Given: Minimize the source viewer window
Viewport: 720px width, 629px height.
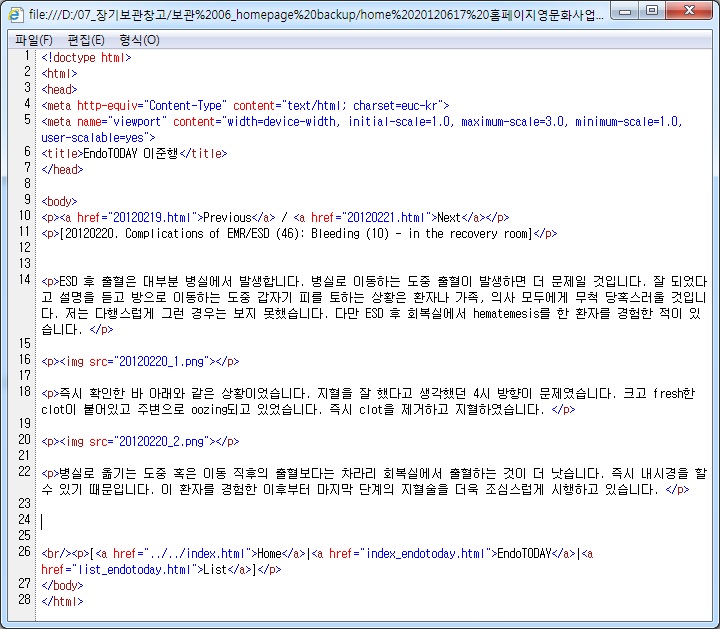Looking at the screenshot, I should [625, 11].
